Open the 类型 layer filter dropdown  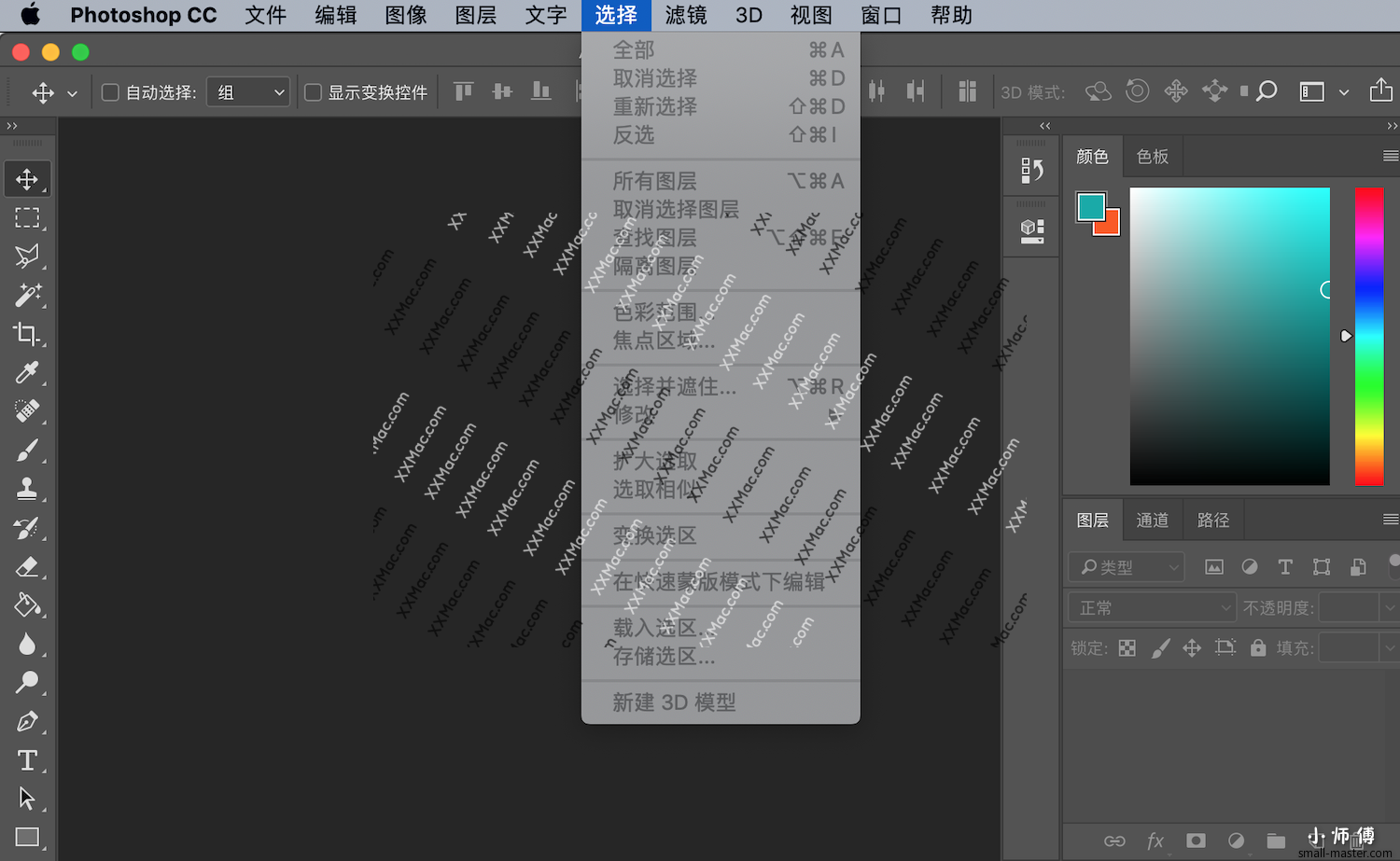click(x=1127, y=566)
